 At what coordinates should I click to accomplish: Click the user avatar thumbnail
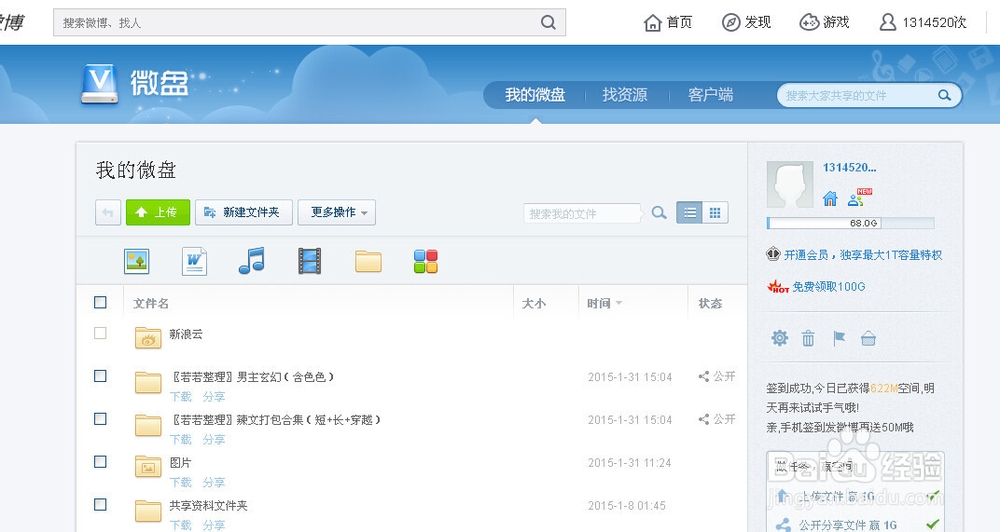click(x=790, y=184)
